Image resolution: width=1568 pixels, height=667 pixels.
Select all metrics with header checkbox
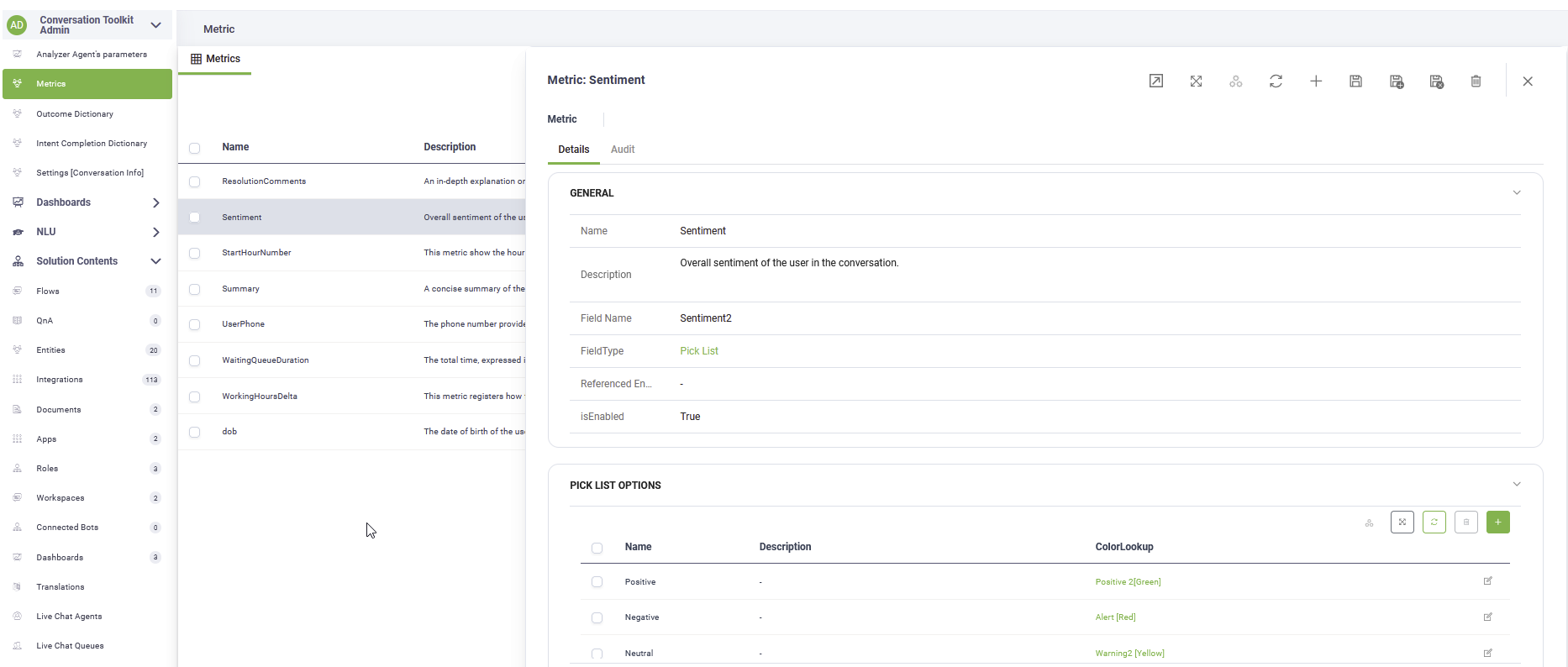click(x=195, y=148)
